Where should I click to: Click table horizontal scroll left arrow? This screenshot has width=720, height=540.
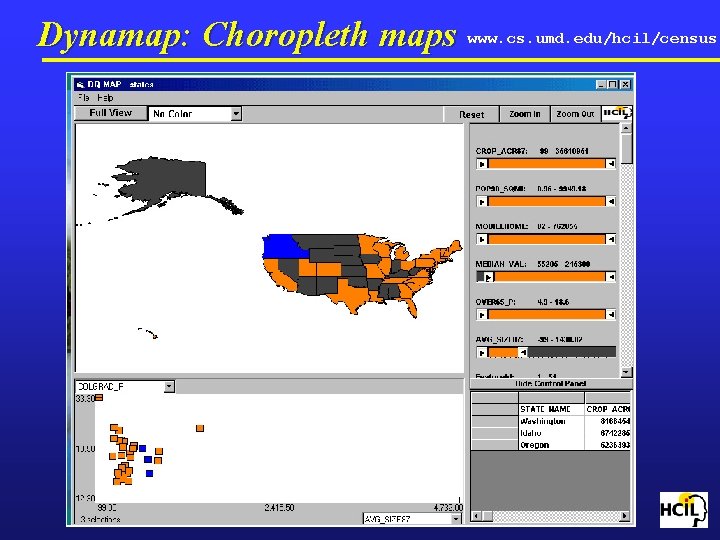click(476, 516)
